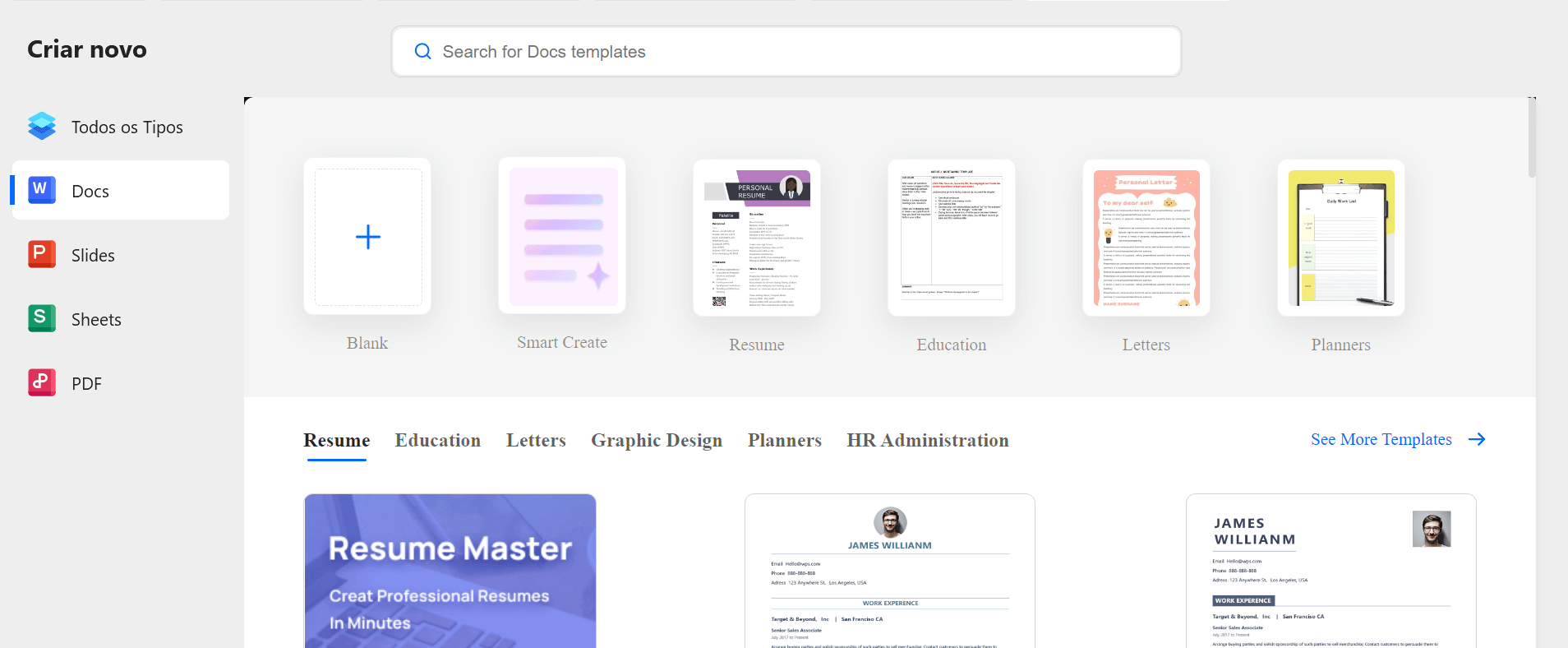The width and height of the screenshot is (1568, 648).
Task: Focus the Search for Docs templates field
Action: (x=786, y=52)
